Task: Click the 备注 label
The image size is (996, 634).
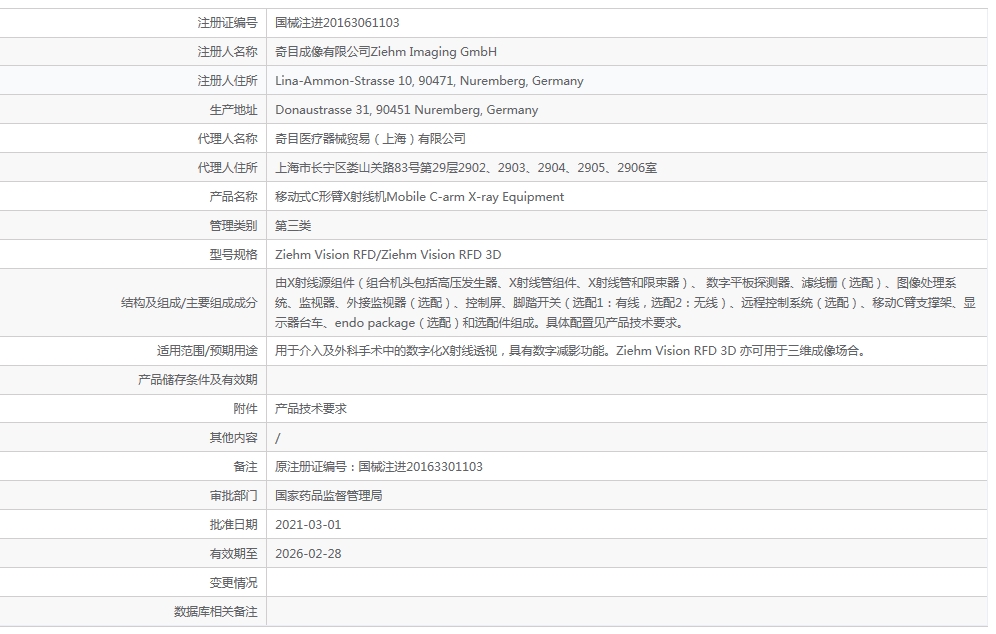Action: pos(245,467)
